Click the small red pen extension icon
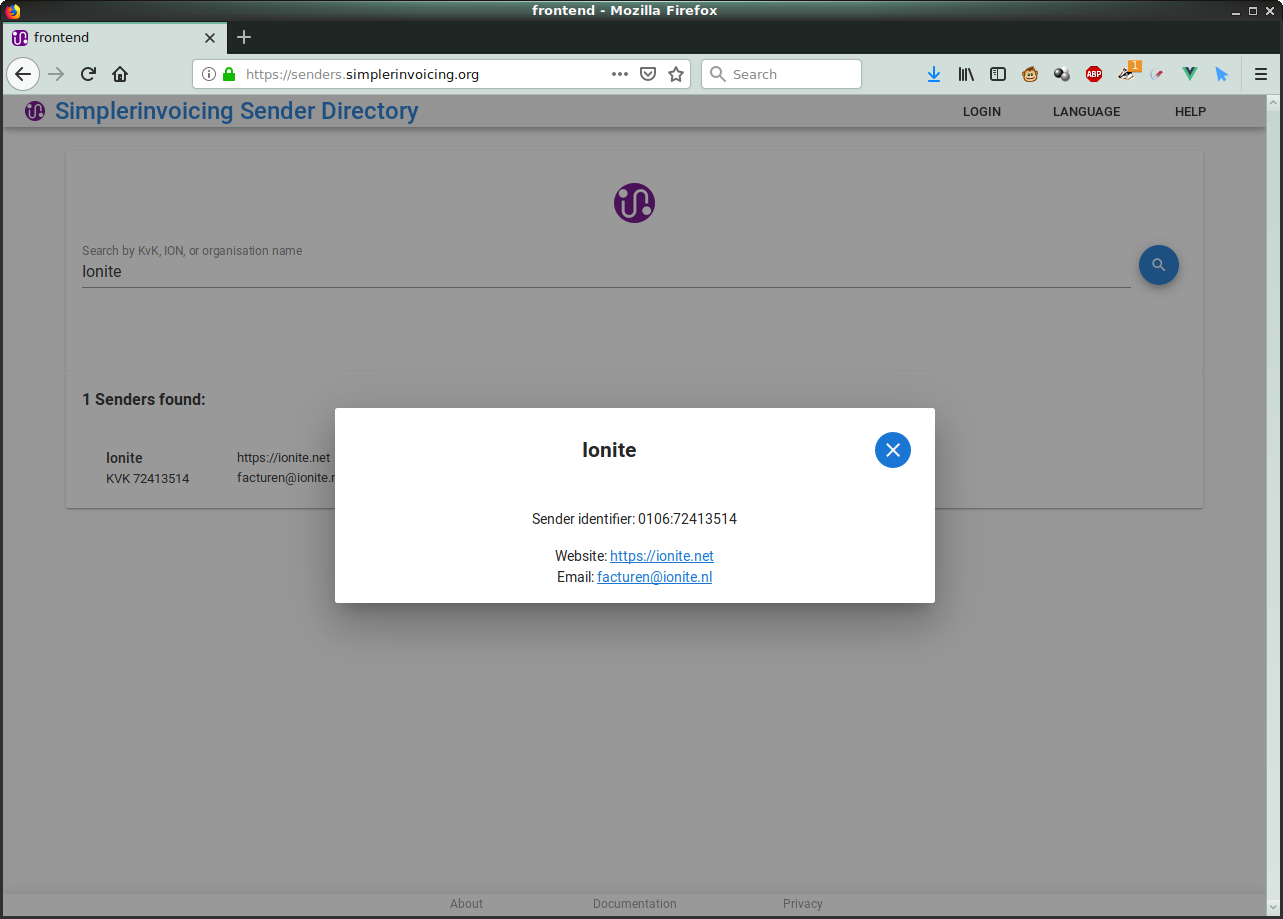 click(1158, 74)
